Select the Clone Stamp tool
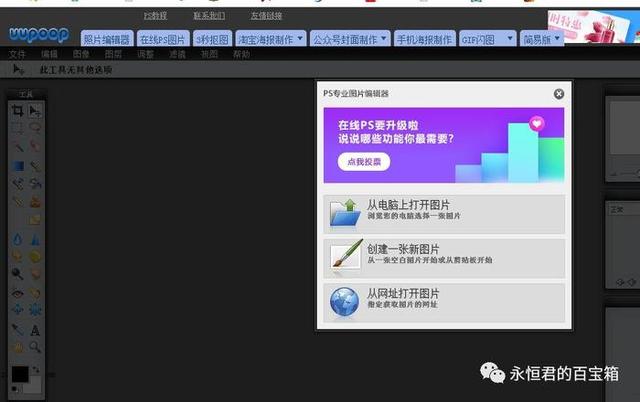 35,202
